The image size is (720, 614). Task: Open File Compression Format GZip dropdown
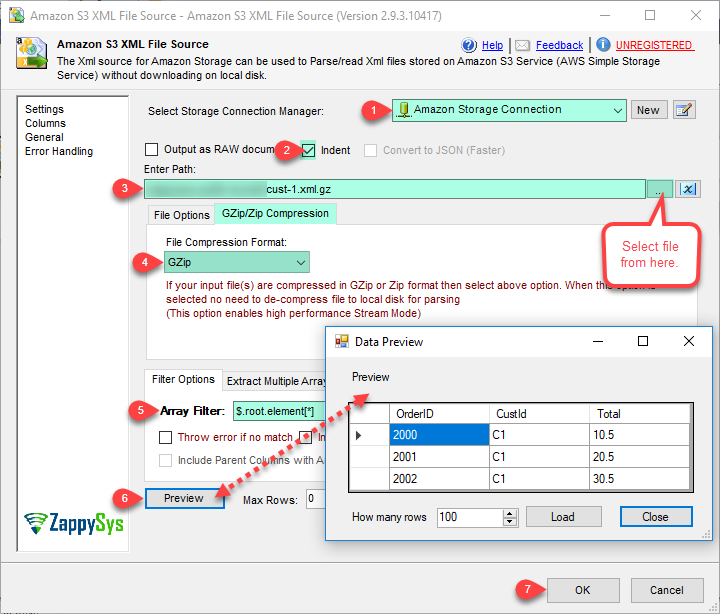pos(236,262)
